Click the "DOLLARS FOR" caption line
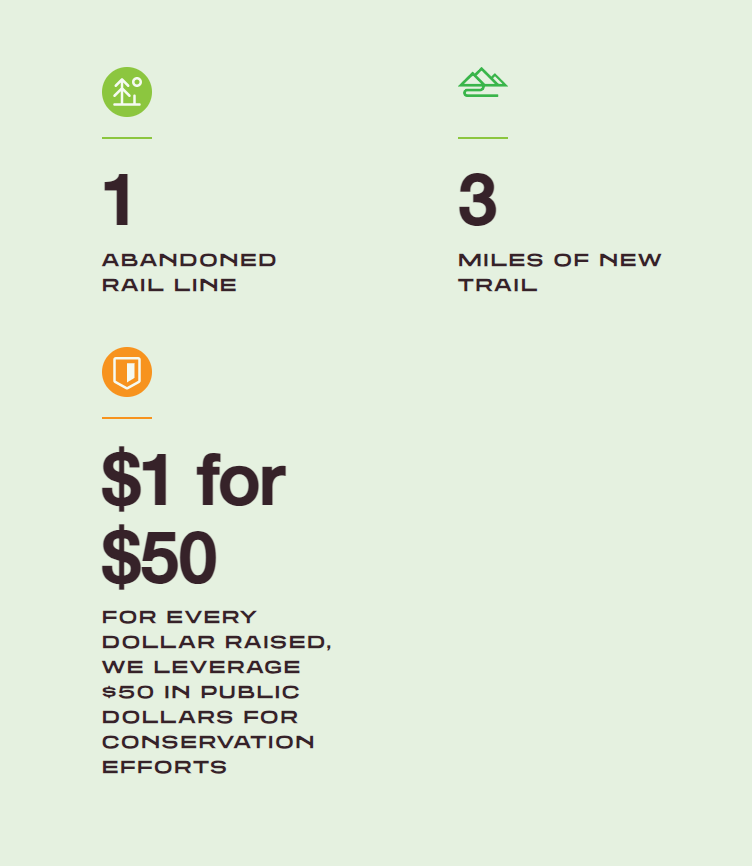 tap(200, 717)
